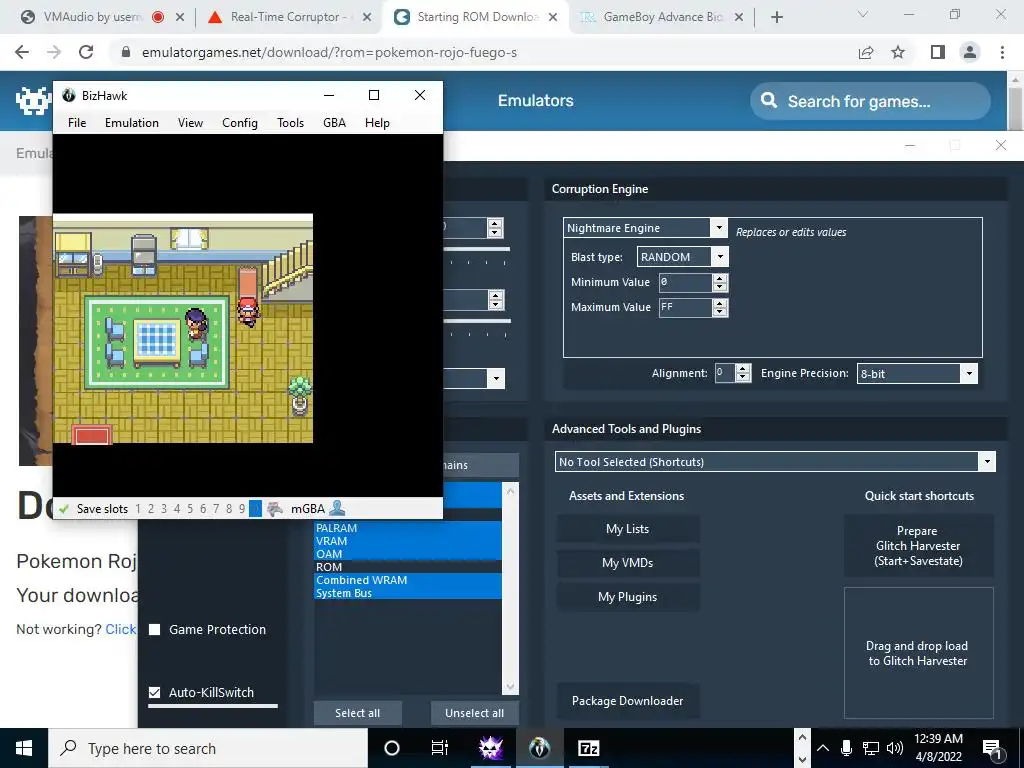Viewport: 1024px width, 768px height.
Task: Switch to BizHawk from the taskbar
Action: tap(539, 748)
